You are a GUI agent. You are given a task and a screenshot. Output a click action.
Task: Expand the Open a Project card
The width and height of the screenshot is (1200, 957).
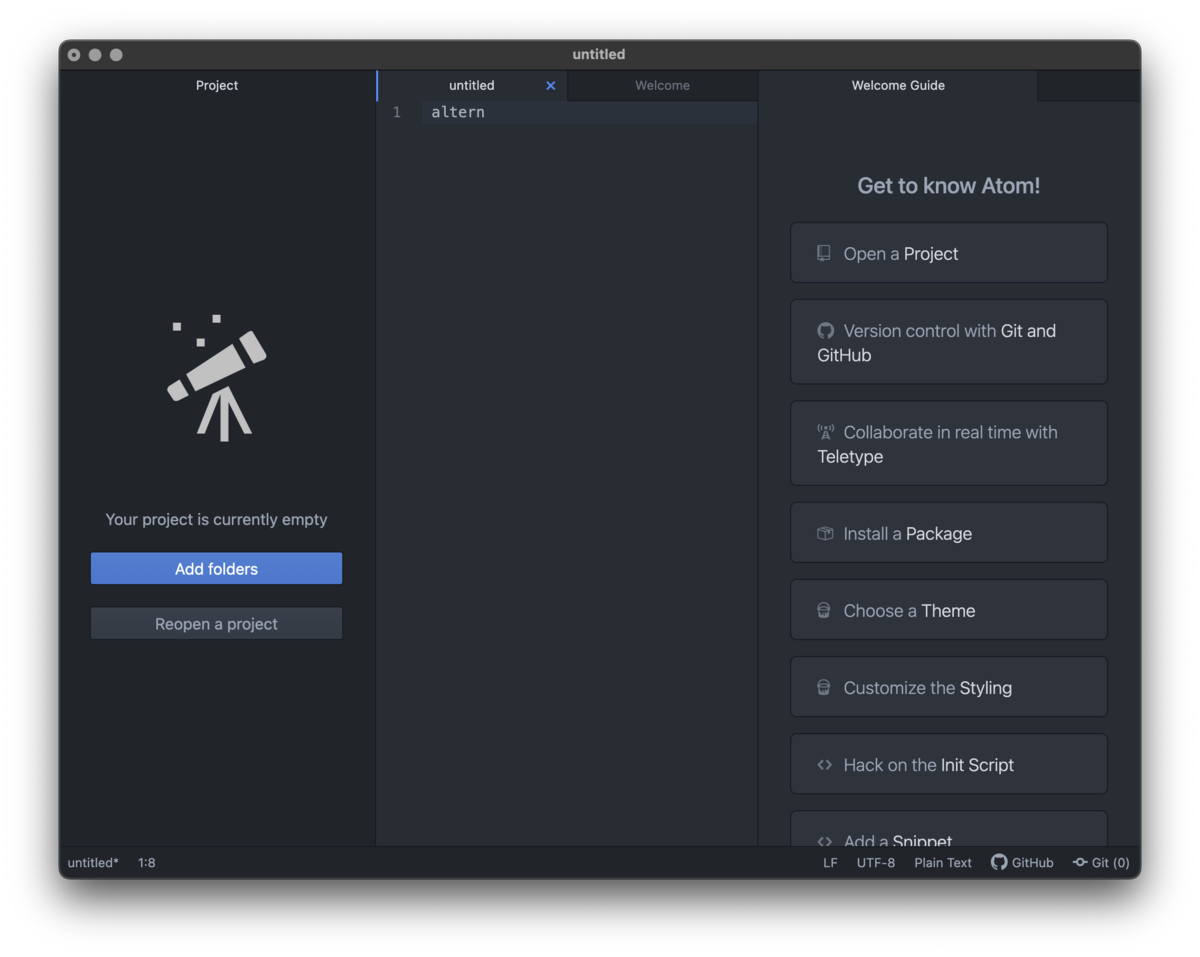click(949, 253)
